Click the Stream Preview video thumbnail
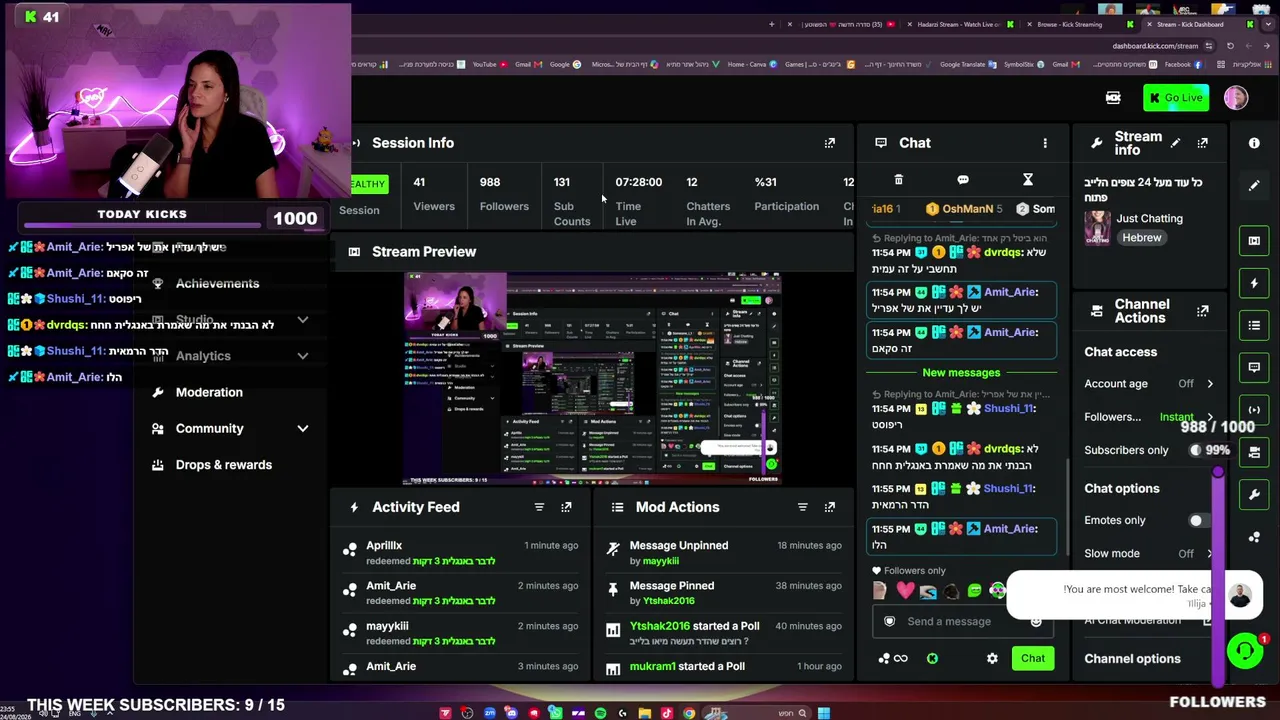The height and width of the screenshot is (720, 1280). (592, 378)
